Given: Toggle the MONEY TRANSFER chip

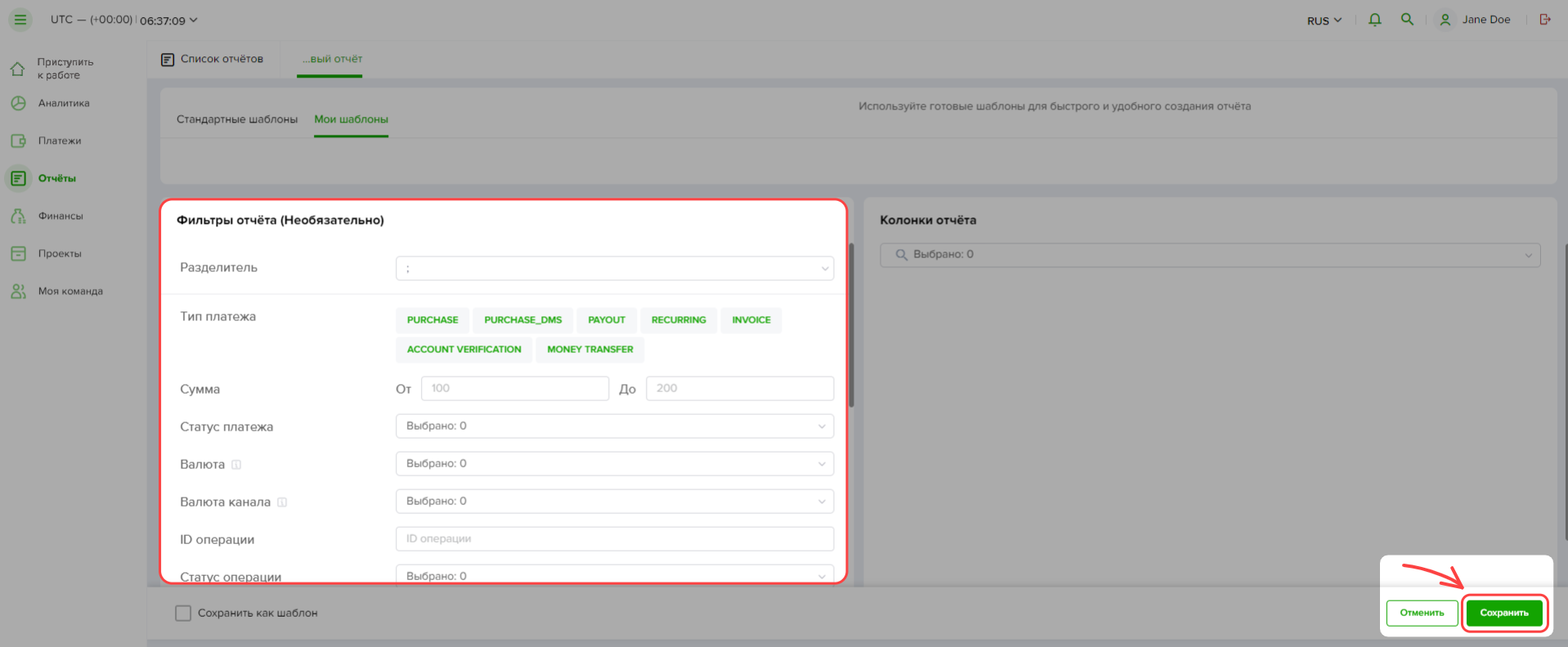Looking at the screenshot, I should pos(590,350).
